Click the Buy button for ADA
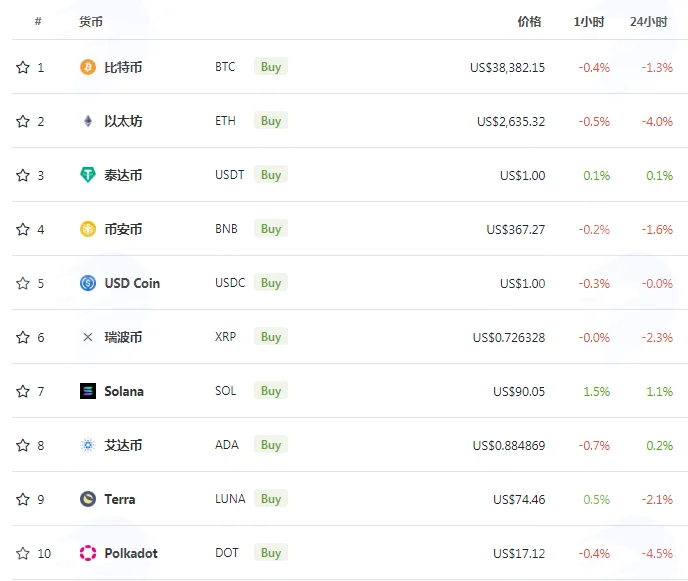Viewport: 688px width, 581px height. [x=271, y=445]
